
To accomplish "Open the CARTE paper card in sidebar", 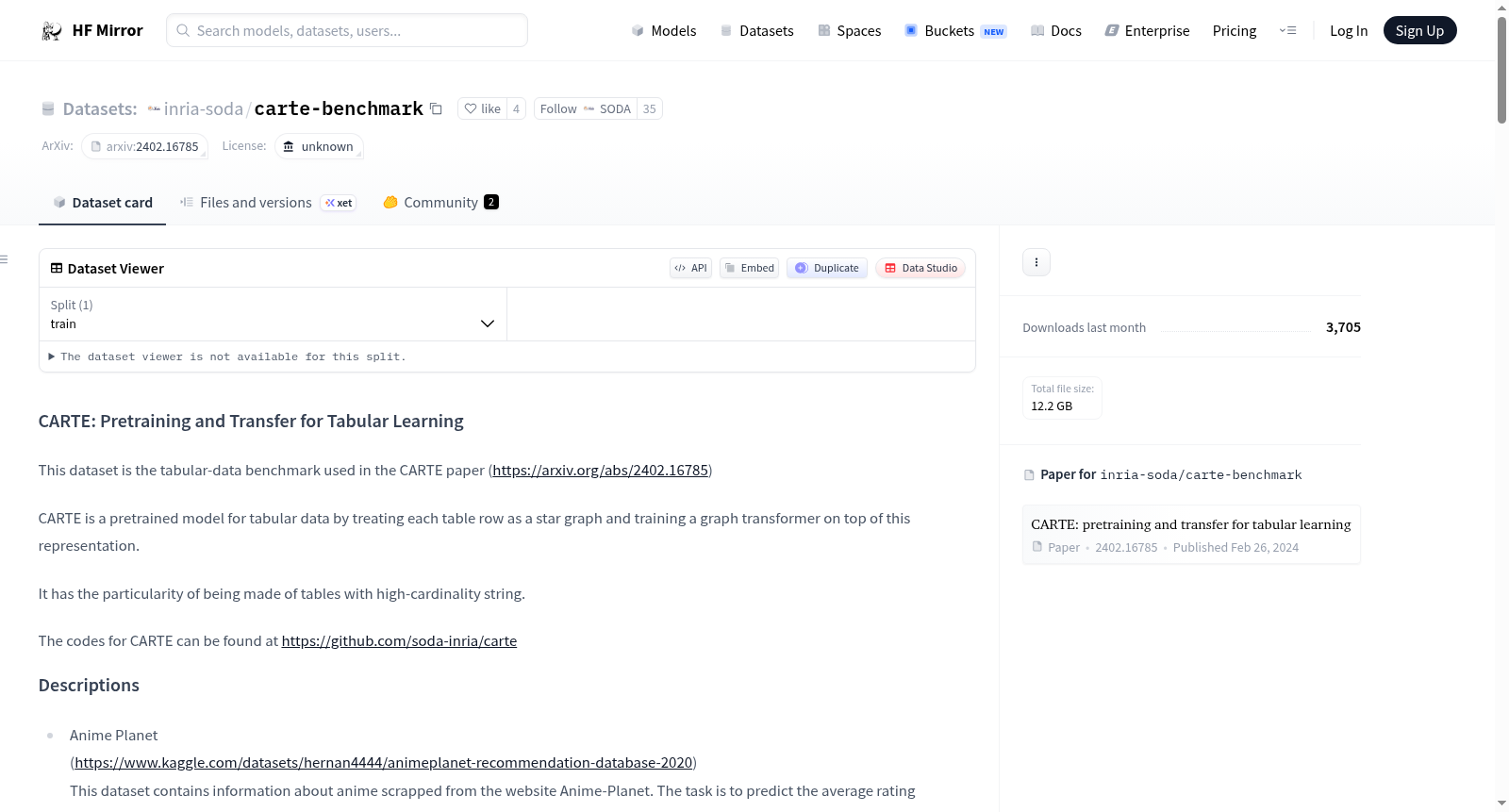I will pyautogui.click(x=1191, y=535).
